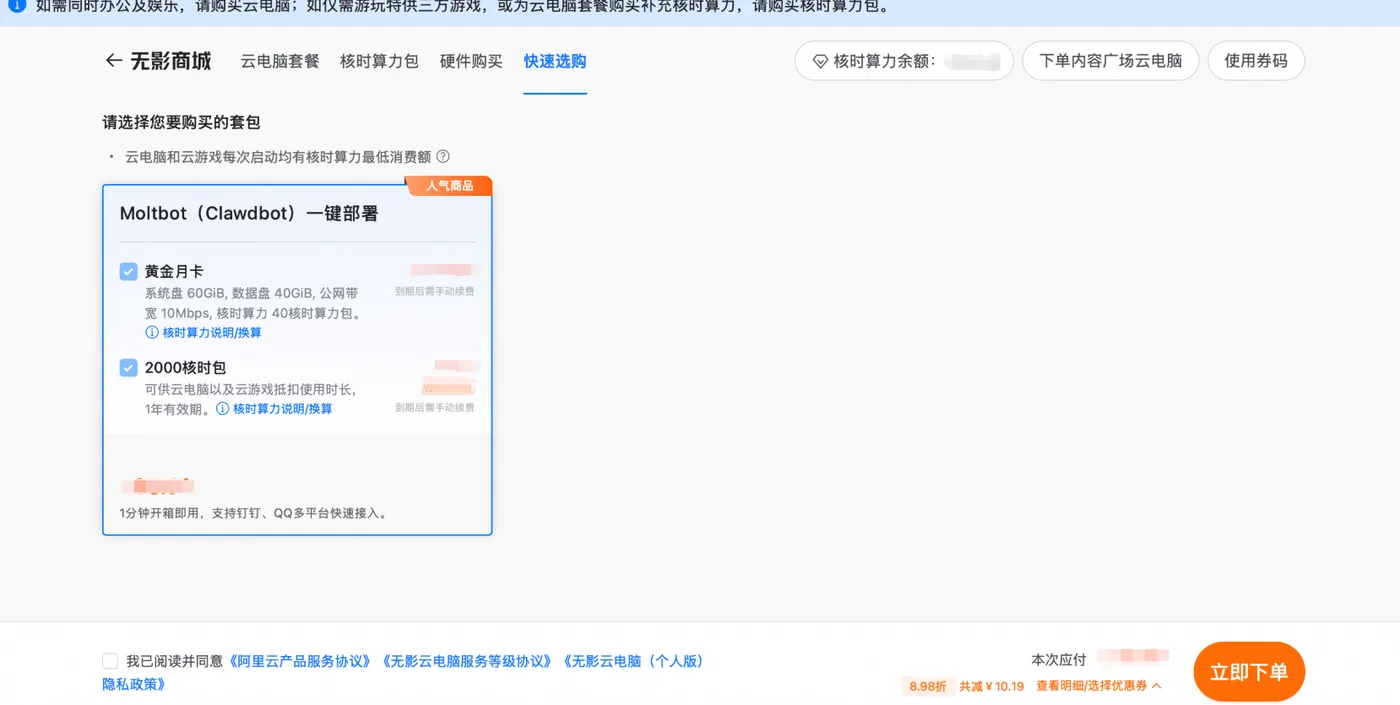Open 无影云电脑服务等级协议 link

point(467,661)
